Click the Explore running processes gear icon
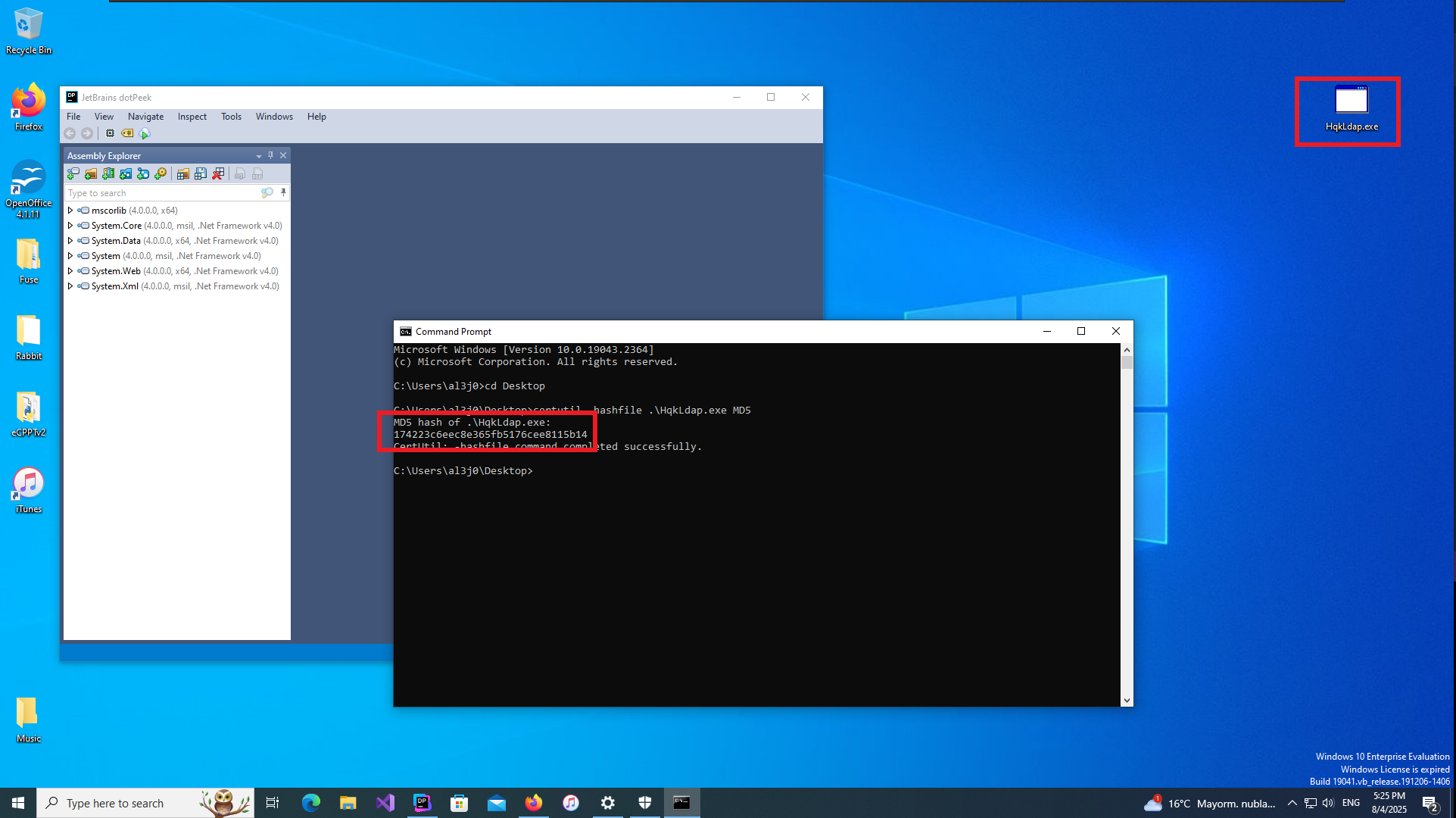The width and height of the screenshot is (1456, 818). [x=161, y=174]
